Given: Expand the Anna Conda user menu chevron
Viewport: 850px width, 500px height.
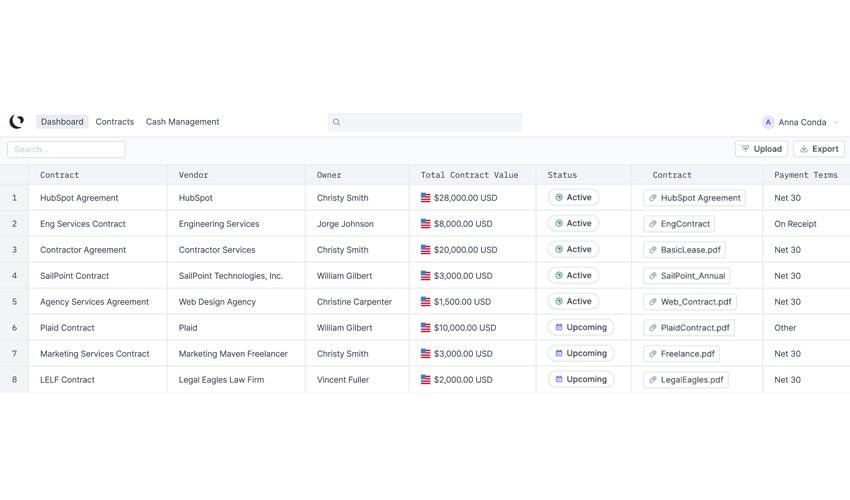Looking at the screenshot, I should coord(836,122).
